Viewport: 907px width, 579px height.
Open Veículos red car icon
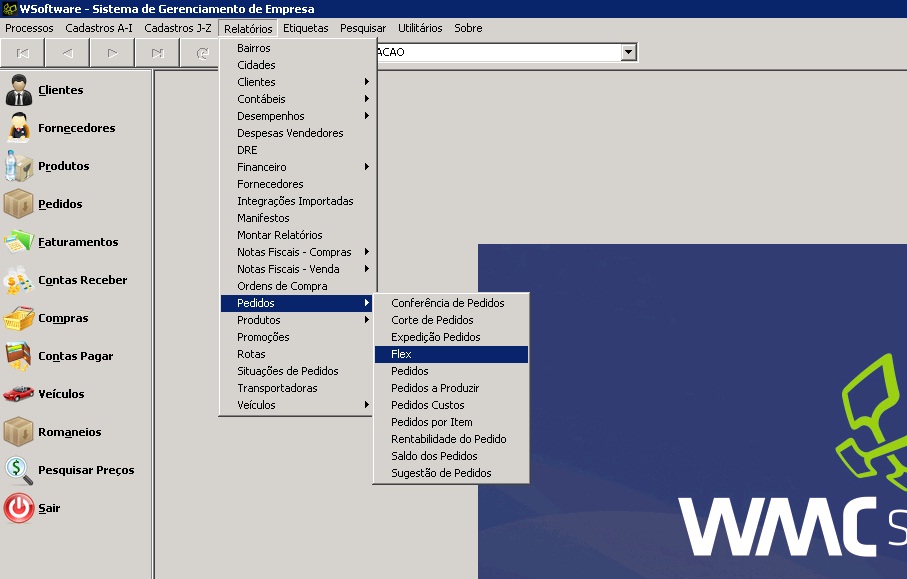[x=19, y=394]
